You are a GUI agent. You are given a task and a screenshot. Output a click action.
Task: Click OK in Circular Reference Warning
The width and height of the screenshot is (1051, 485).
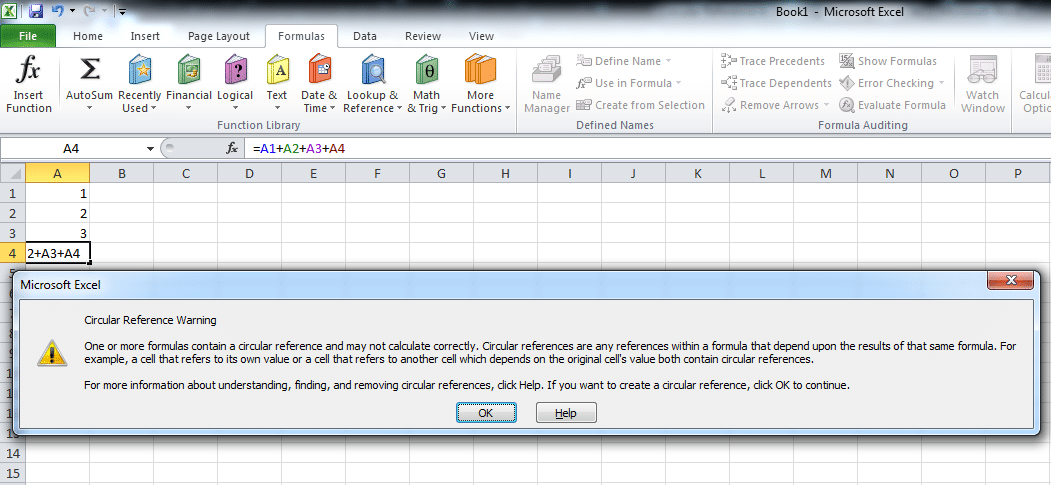pyautogui.click(x=486, y=413)
